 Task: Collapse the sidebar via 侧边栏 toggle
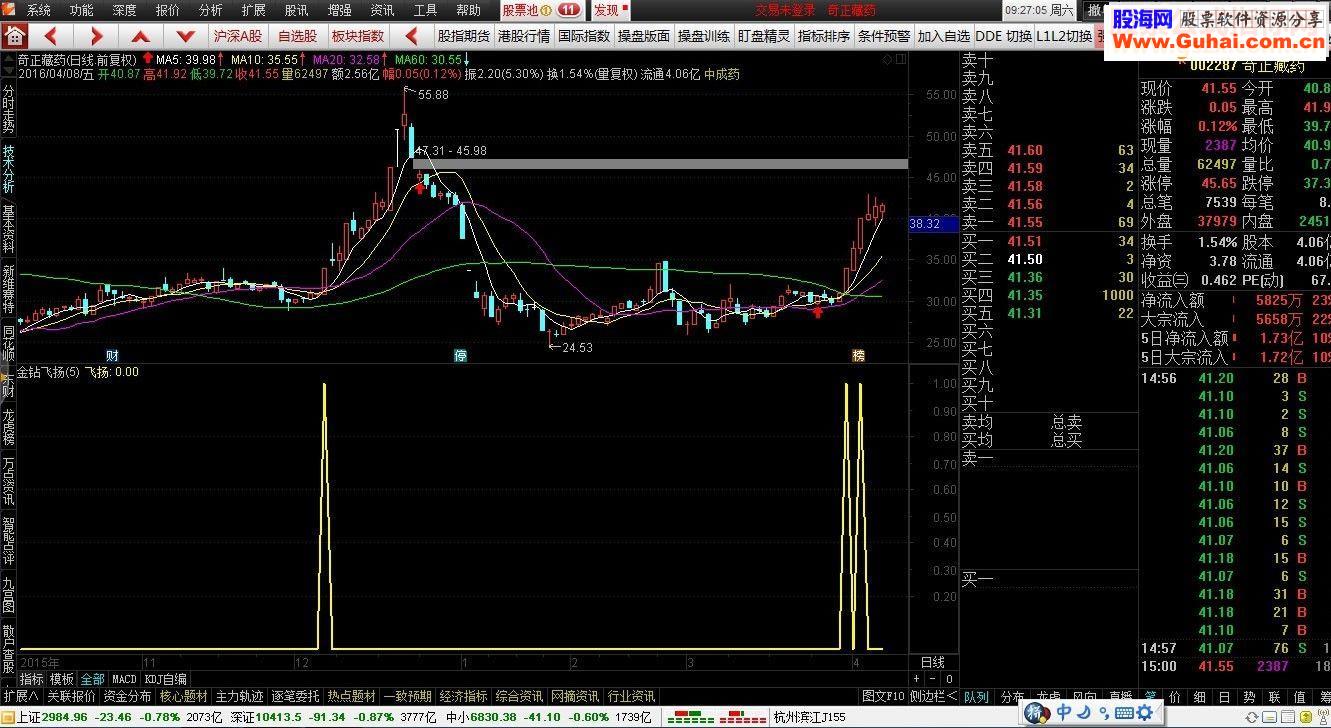tap(933, 696)
